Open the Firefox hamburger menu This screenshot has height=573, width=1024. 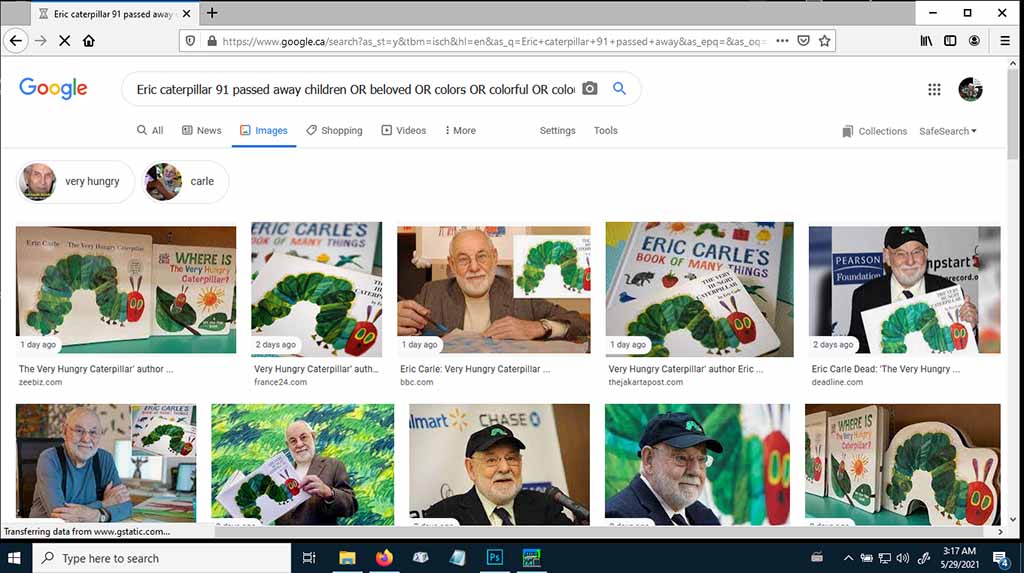click(1005, 41)
